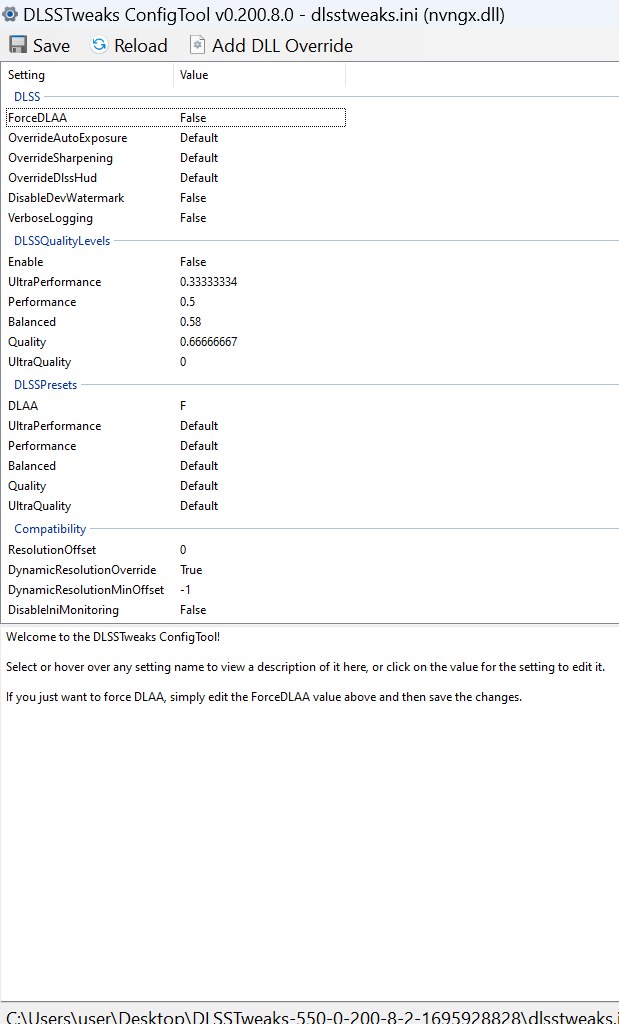
Task: Click the Reload refresh icon
Action: coord(99,45)
